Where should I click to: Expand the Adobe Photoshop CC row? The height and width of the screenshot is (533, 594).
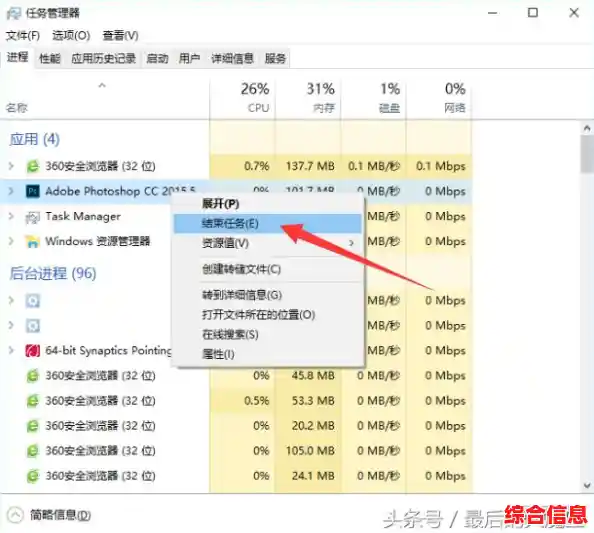11,191
